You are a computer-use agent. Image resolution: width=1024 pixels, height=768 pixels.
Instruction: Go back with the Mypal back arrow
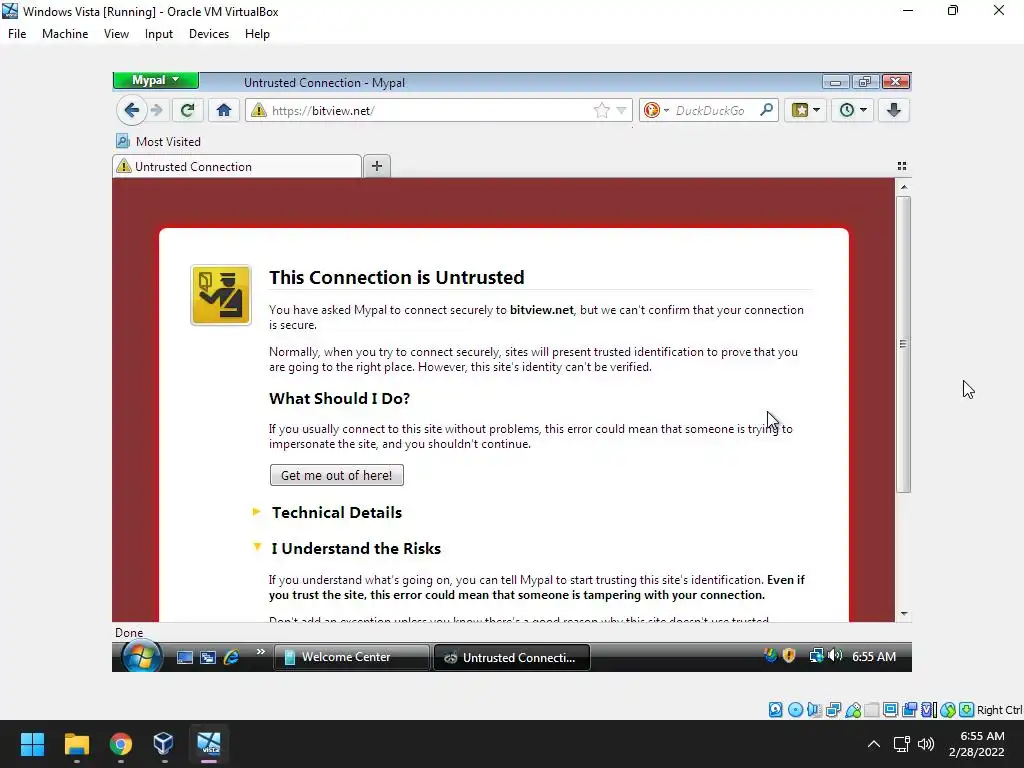(131, 110)
